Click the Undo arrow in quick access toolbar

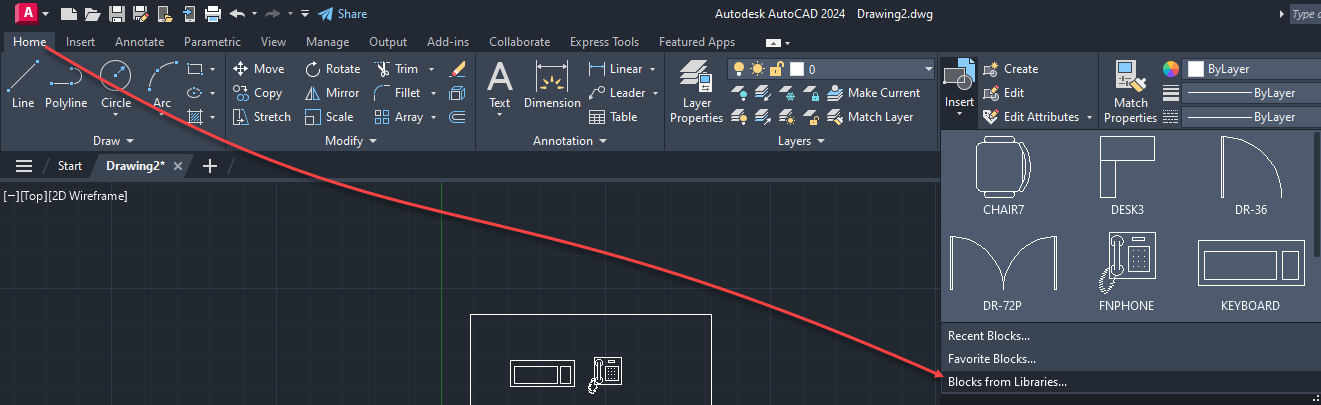point(237,14)
